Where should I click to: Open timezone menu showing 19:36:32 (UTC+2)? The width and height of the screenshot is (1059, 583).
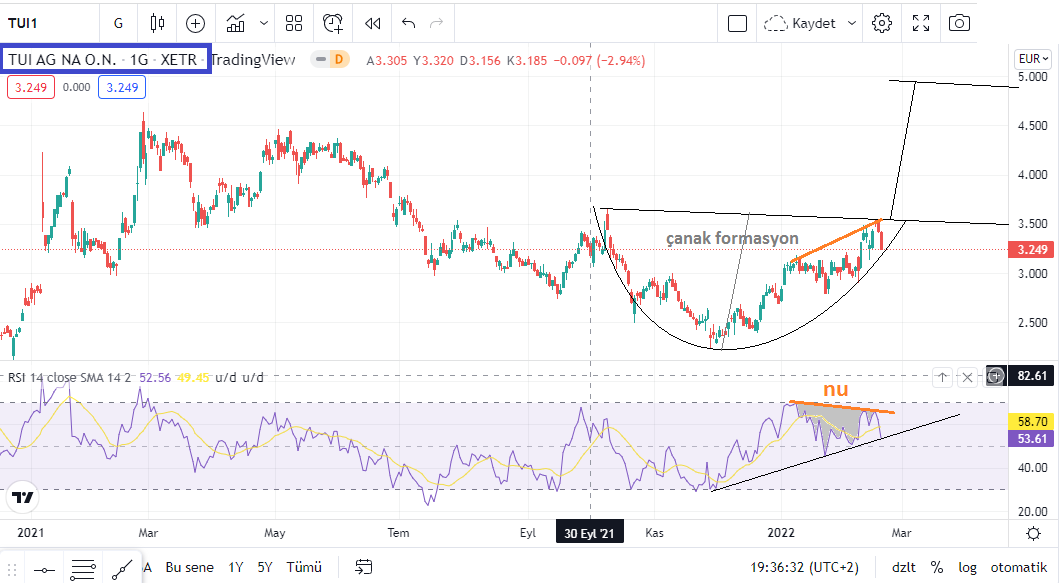click(804, 567)
